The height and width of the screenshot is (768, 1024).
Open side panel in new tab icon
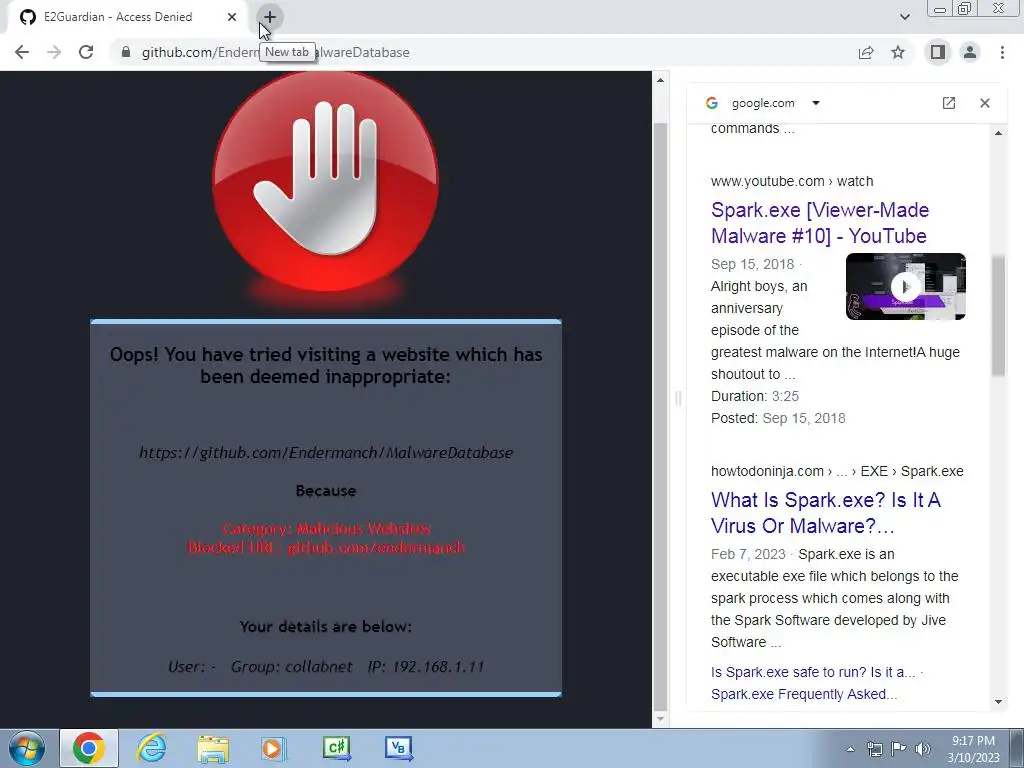coord(949,103)
